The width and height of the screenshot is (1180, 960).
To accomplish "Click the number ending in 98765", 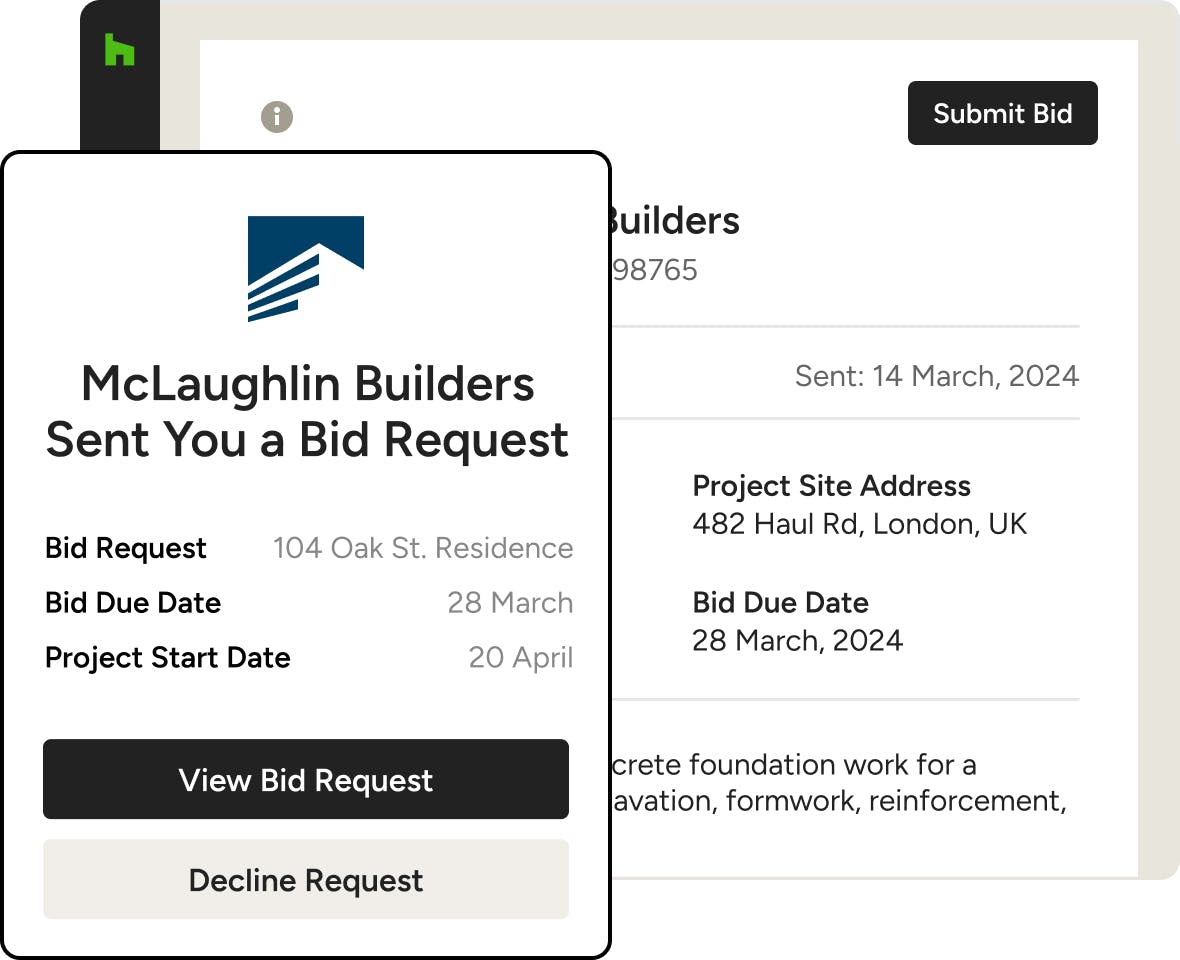I will point(654,270).
